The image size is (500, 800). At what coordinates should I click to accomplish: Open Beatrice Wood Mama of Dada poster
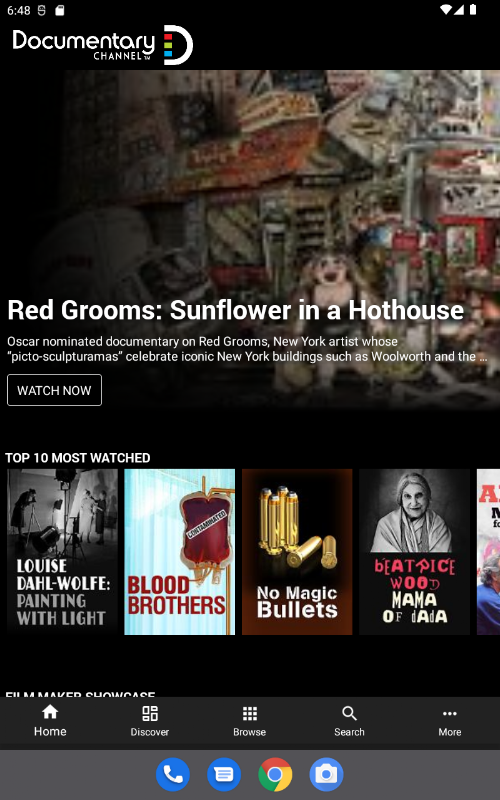click(414, 552)
